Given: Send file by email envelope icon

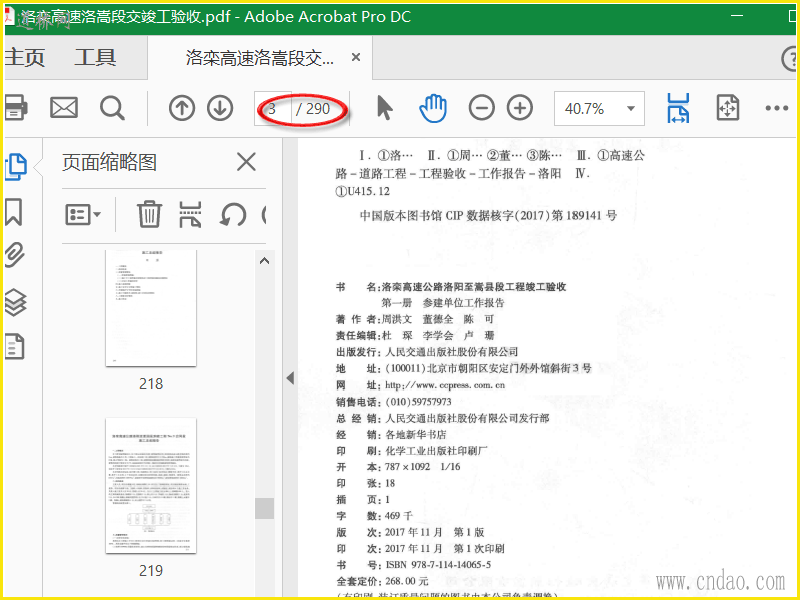Looking at the screenshot, I should (64, 108).
